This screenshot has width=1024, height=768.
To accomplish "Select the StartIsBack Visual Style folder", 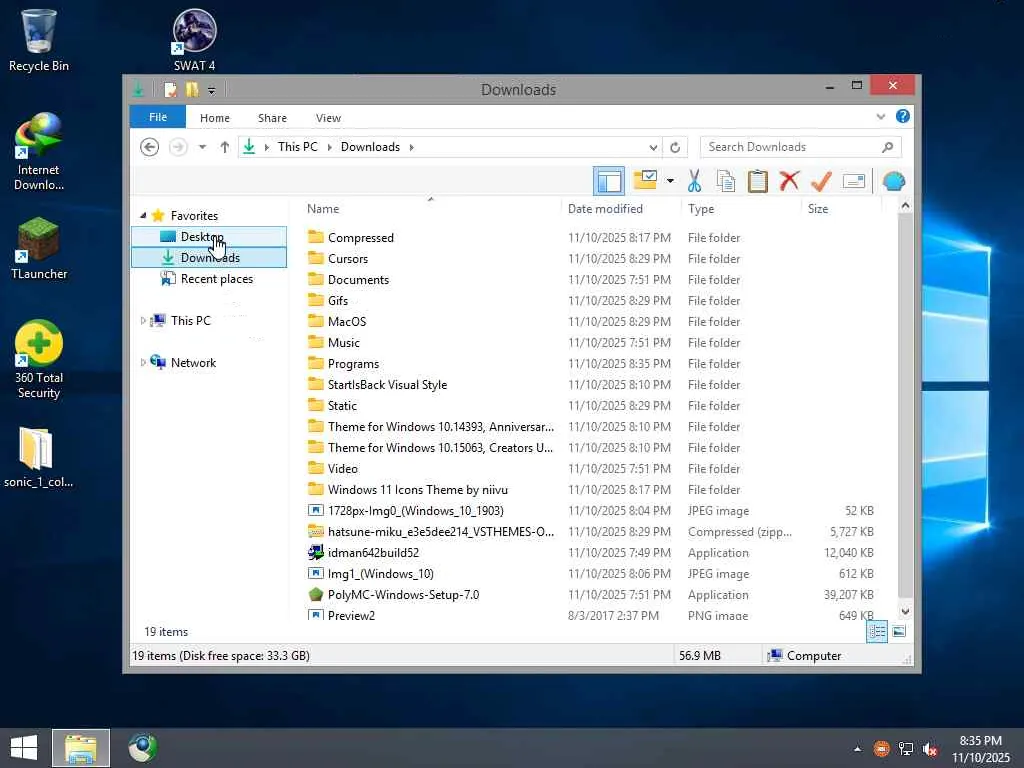I will (x=387, y=385).
